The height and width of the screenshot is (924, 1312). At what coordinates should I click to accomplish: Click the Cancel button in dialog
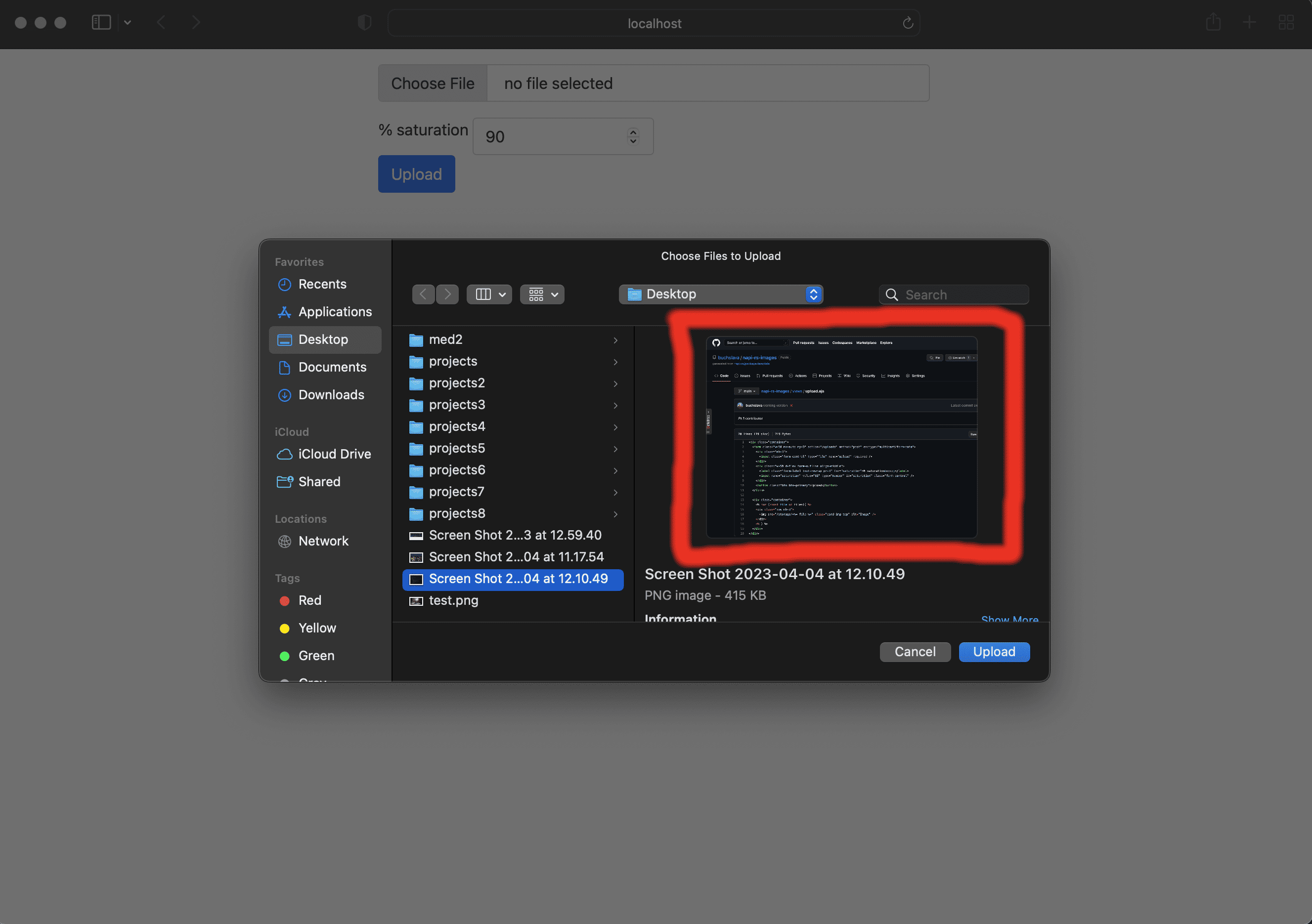[x=914, y=652]
